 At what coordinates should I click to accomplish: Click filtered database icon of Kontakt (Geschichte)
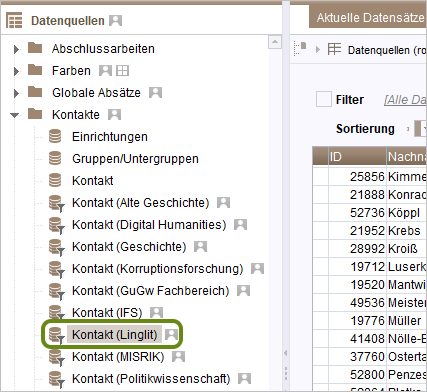(x=56, y=247)
